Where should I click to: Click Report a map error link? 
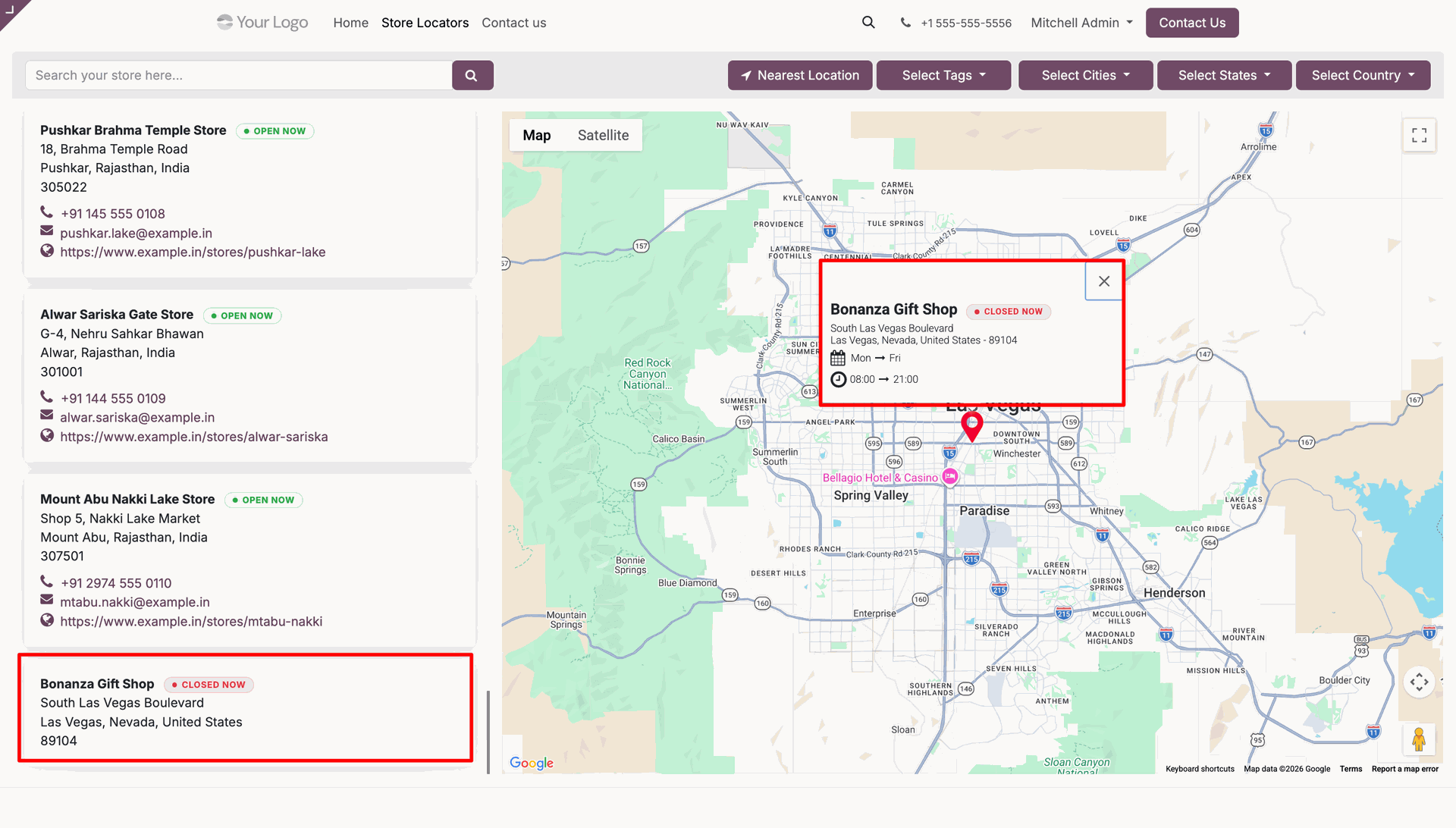click(x=1404, y=769)
